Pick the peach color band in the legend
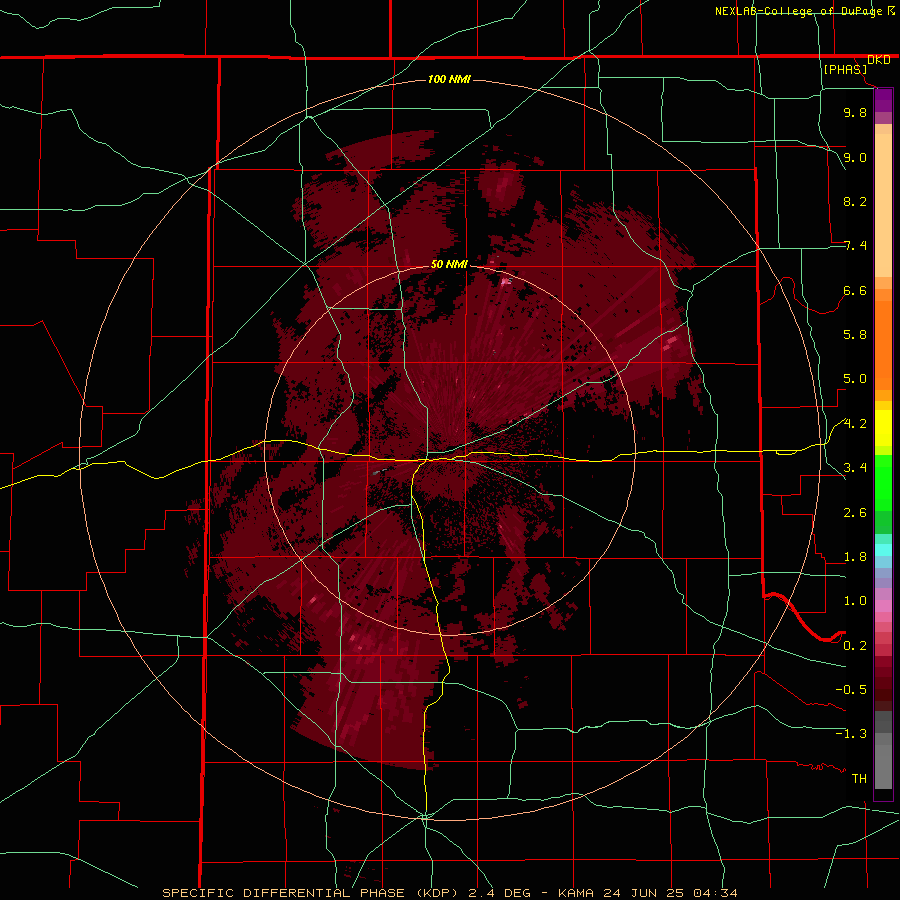This screenshot has width=900, height=900. tap(883, 205)
